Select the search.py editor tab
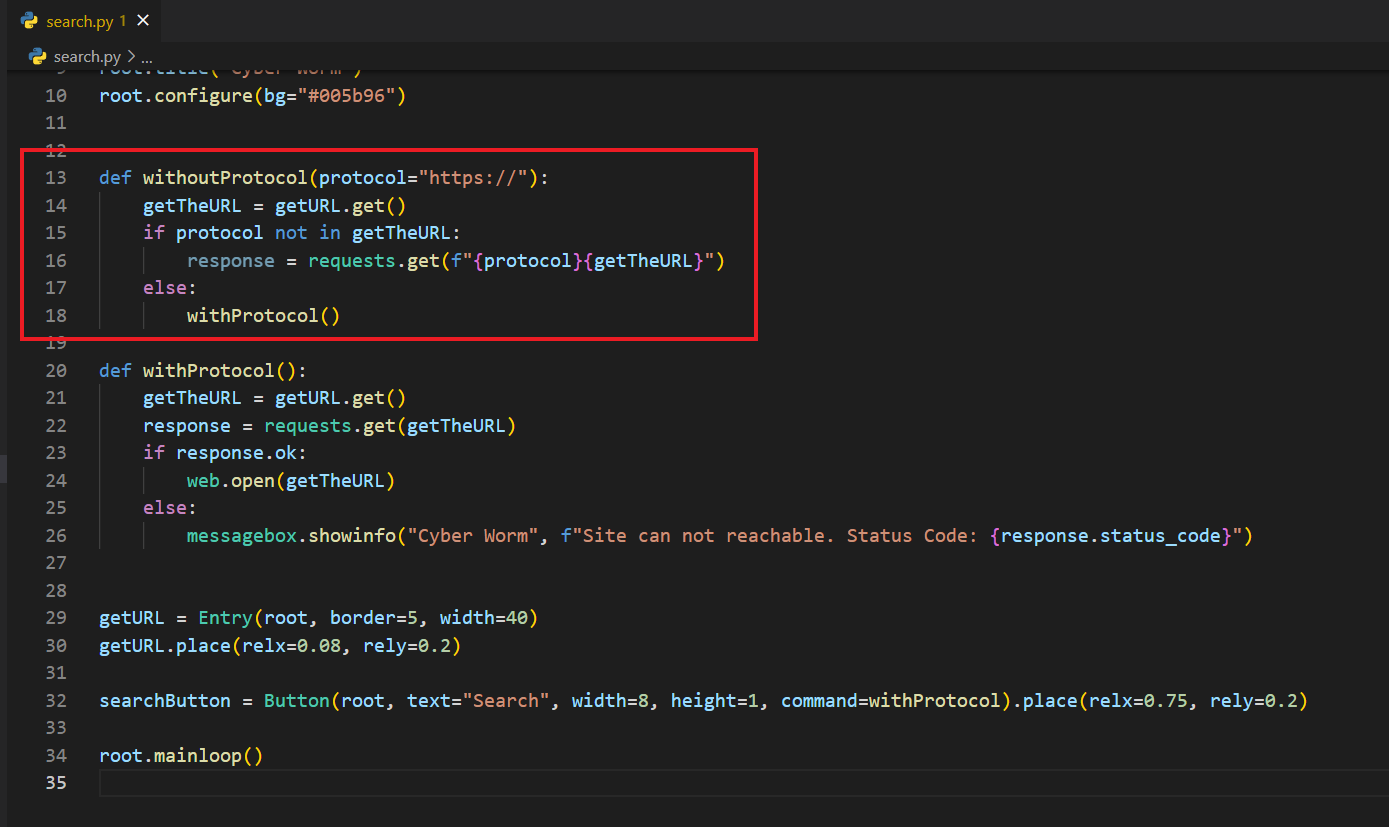 78,21
